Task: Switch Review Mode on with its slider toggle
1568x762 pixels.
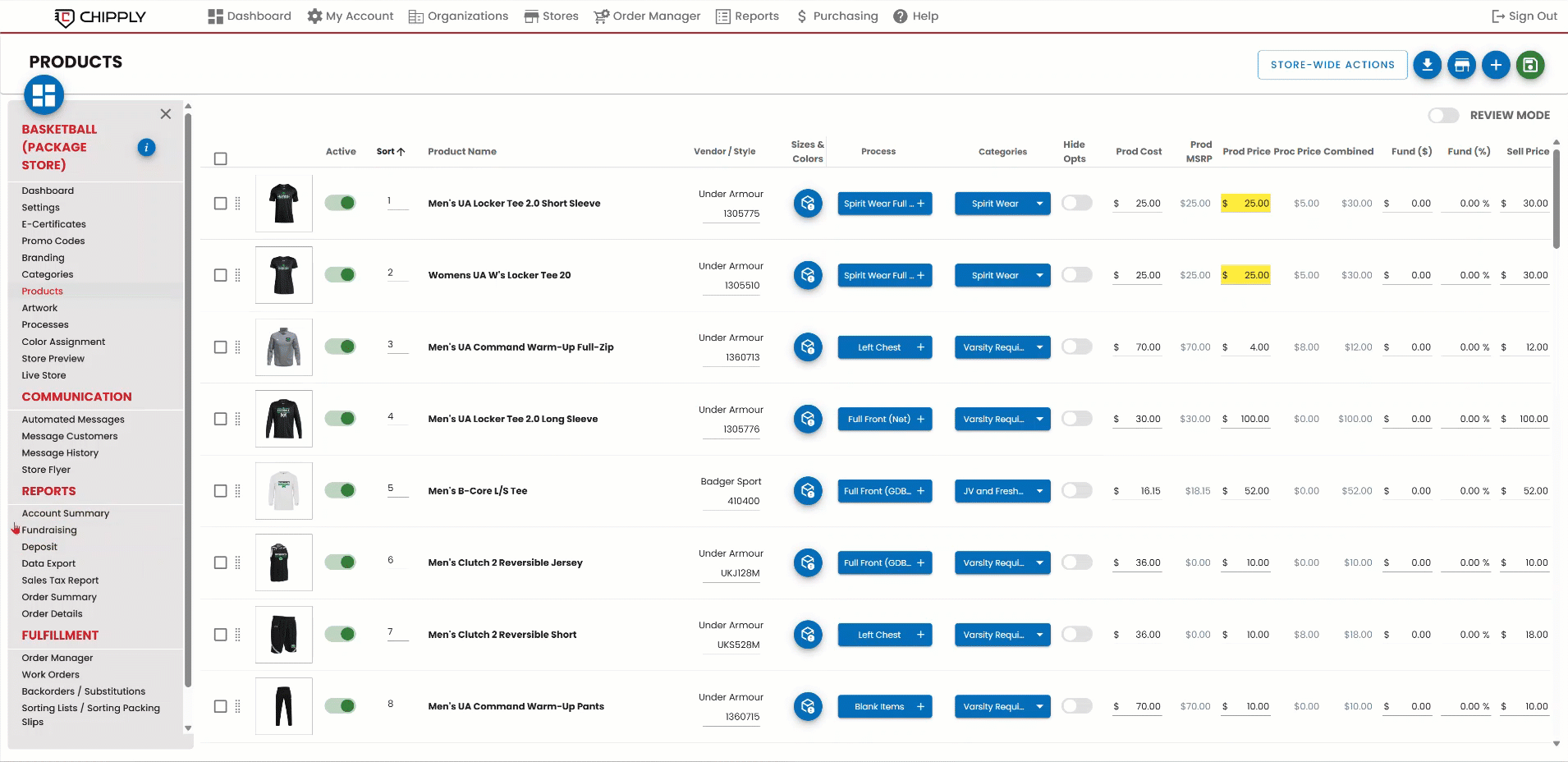Action: [x=1442, y=115]
